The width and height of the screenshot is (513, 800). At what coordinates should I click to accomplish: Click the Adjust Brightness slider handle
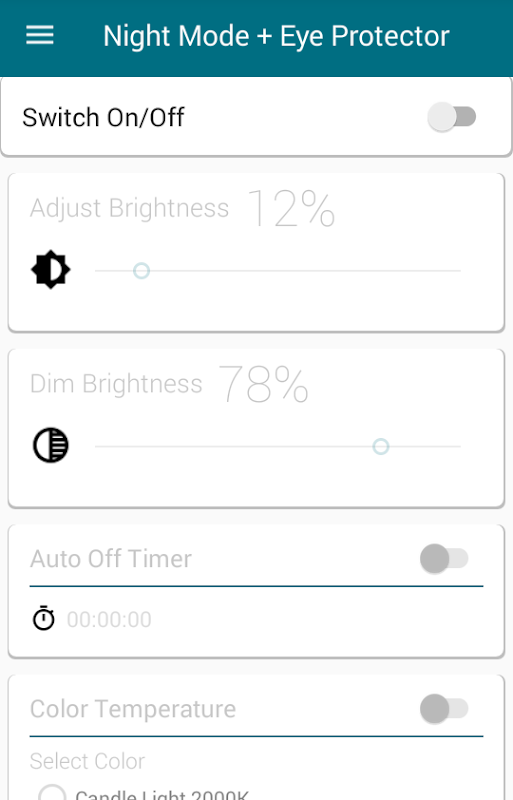[141, 270]
